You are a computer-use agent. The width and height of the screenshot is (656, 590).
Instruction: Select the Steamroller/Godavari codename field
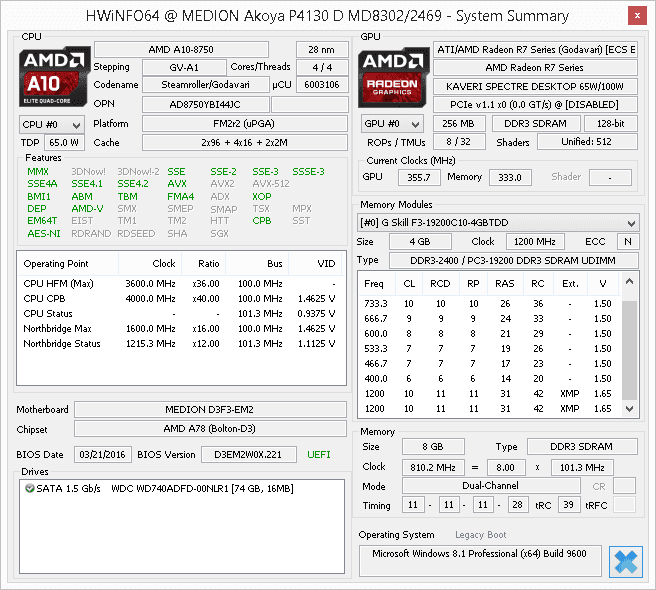(205, 85)
